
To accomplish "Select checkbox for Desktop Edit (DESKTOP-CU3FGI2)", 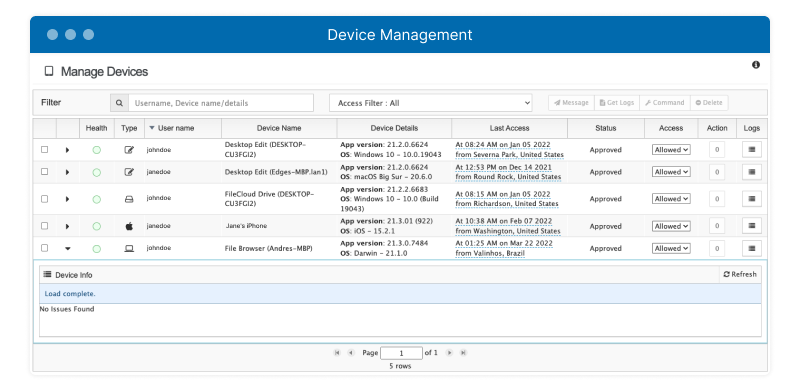I will (44, 150).
